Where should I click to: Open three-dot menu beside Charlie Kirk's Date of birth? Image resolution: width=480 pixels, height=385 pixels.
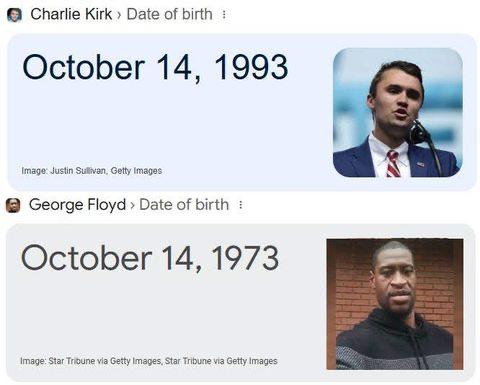coord(224,14)
